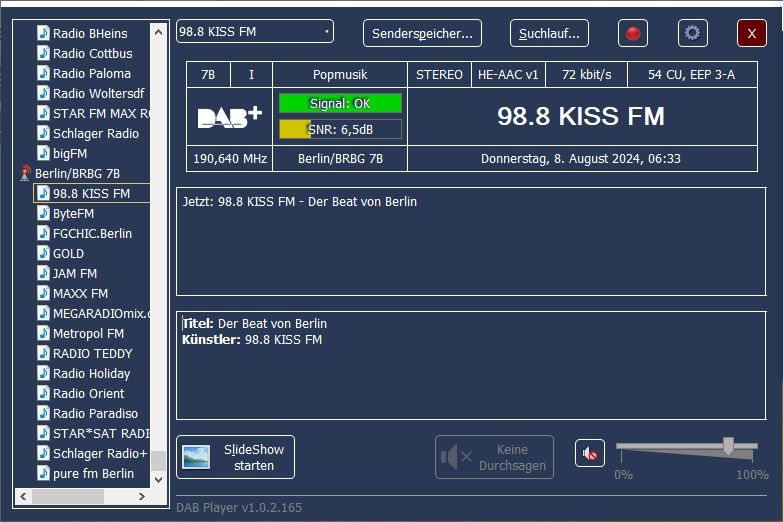This screenshot has height=522, width=783.
Task: Click the music note icon beside GOLD
Action: pos(43,253)
